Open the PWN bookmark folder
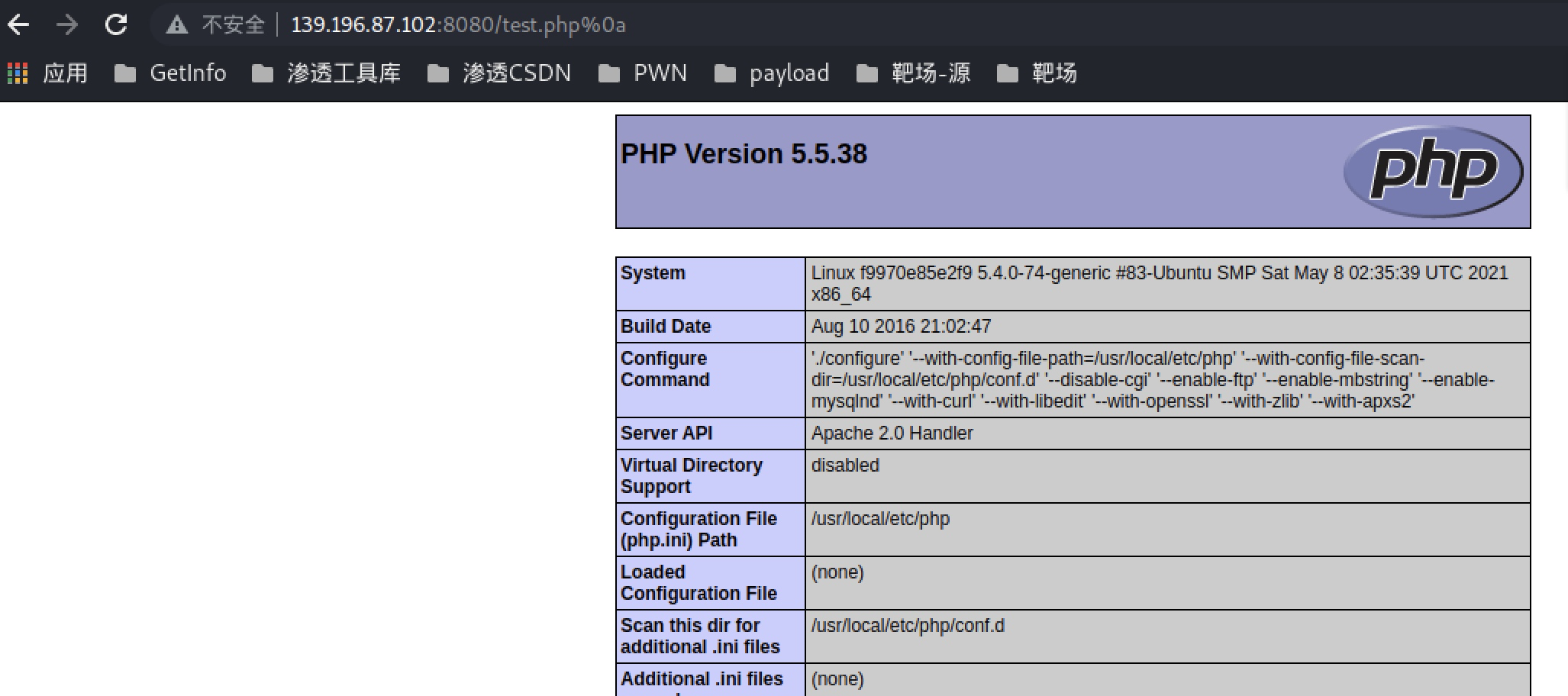1568x696 pixels. (643, 73)
